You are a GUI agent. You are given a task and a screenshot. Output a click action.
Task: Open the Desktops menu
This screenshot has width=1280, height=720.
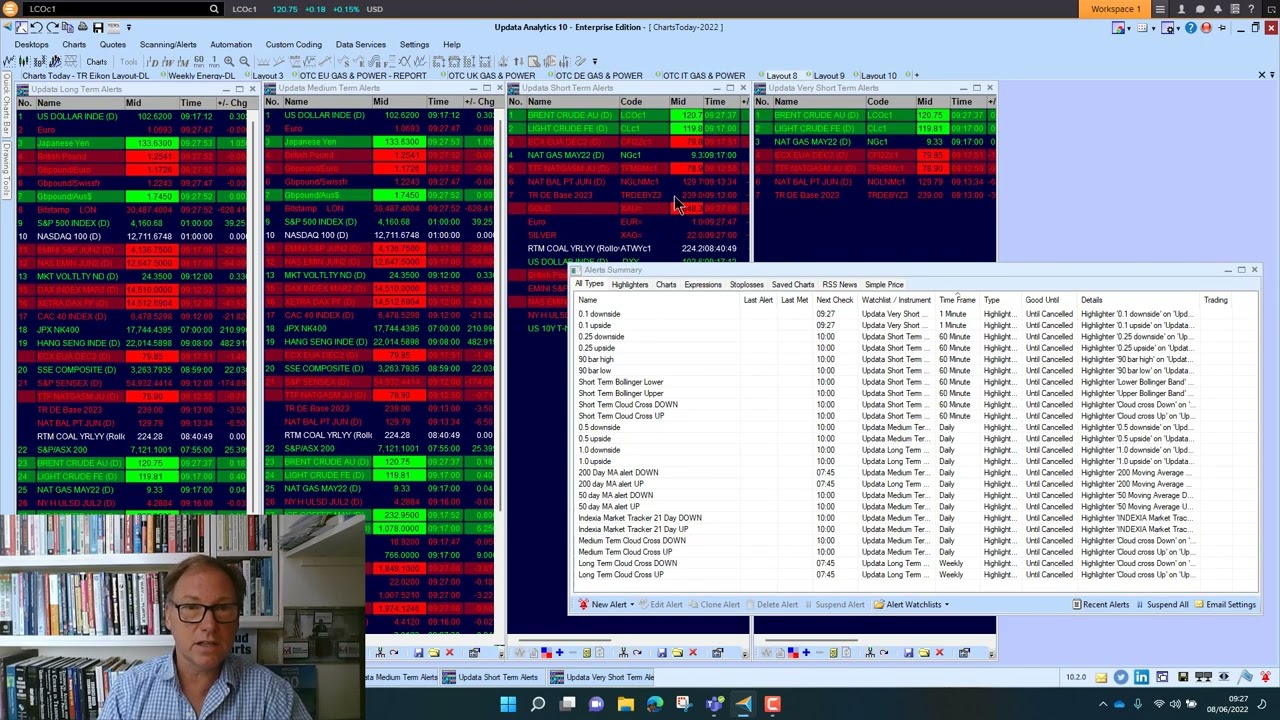(31, 44)
